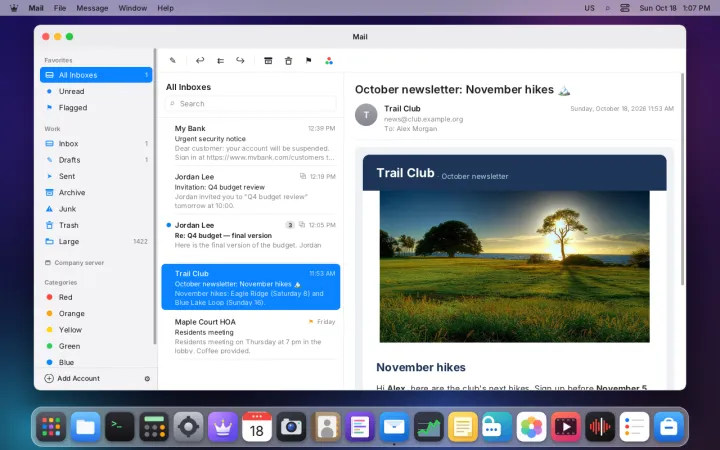Click the landscape sunrise newsletter image
The width and height of the screenshot is (720, 450).
click(514, 266)
